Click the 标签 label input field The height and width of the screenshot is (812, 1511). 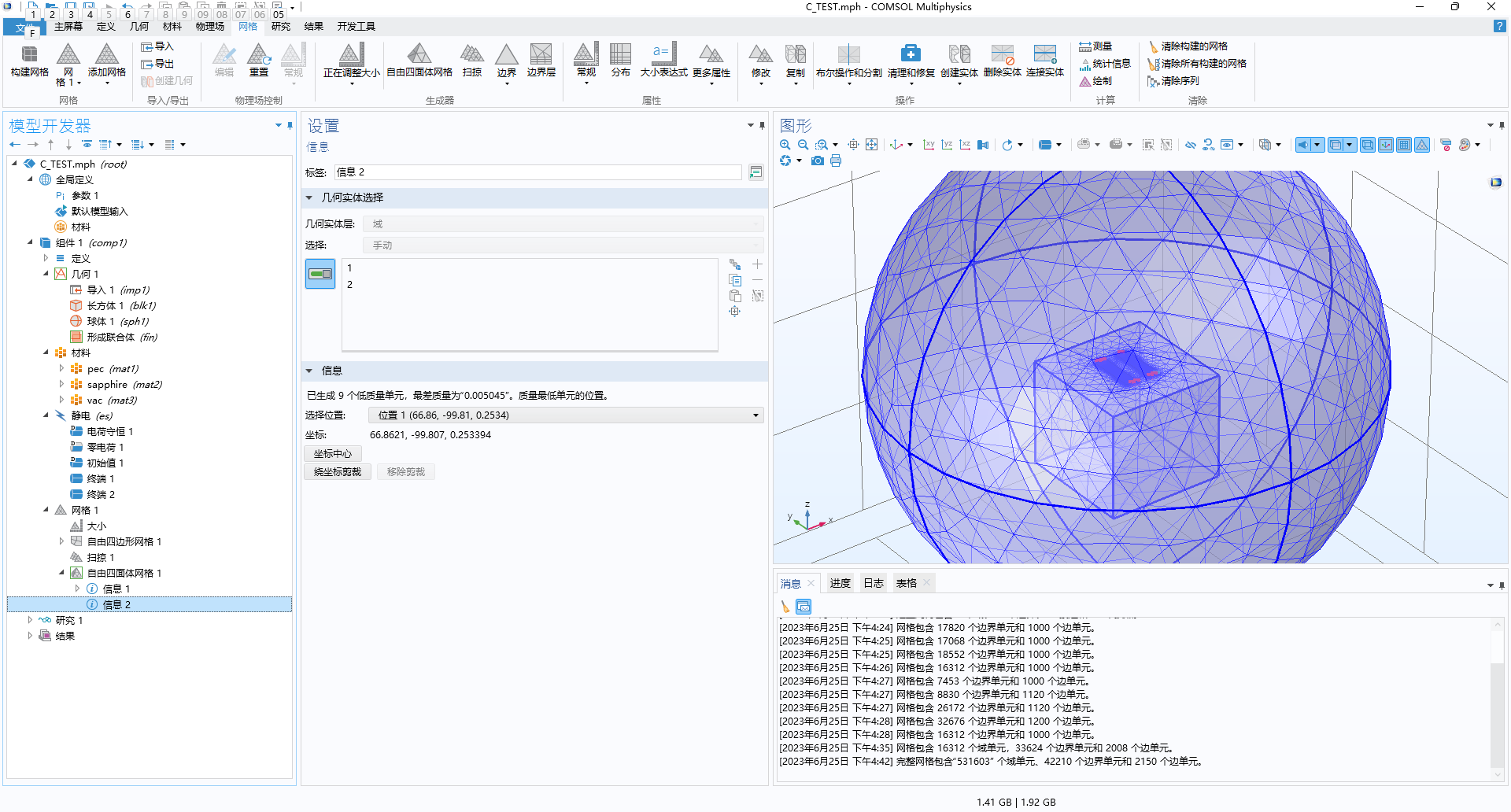coord(538,172)
